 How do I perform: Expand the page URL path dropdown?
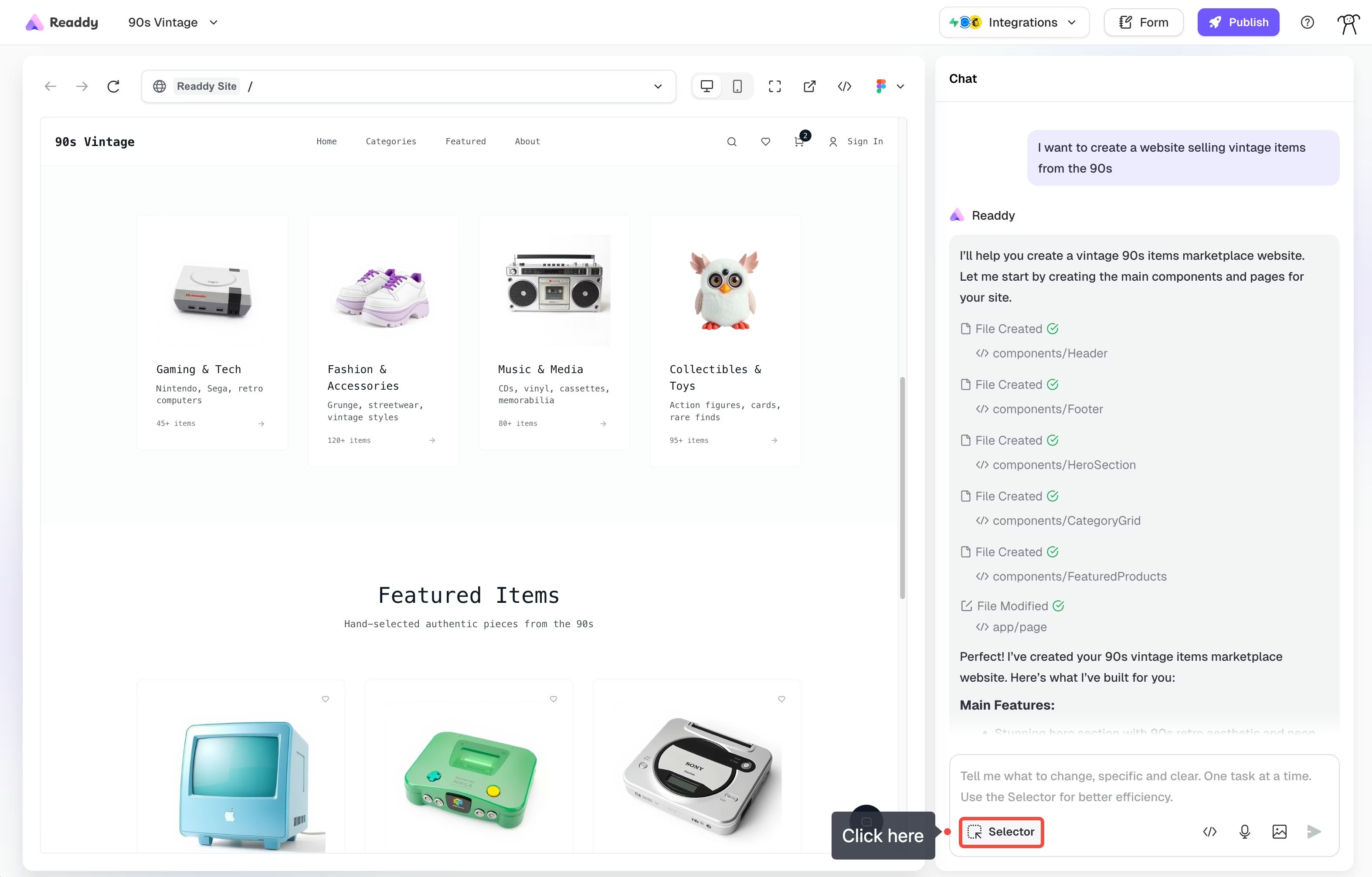pos(658,86)
